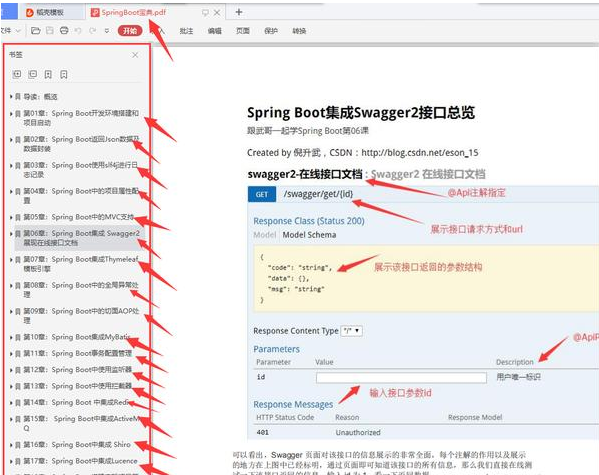Select the 页面 ribbon tab
Viewport: 599px width, 475px height.
(243, 31)
